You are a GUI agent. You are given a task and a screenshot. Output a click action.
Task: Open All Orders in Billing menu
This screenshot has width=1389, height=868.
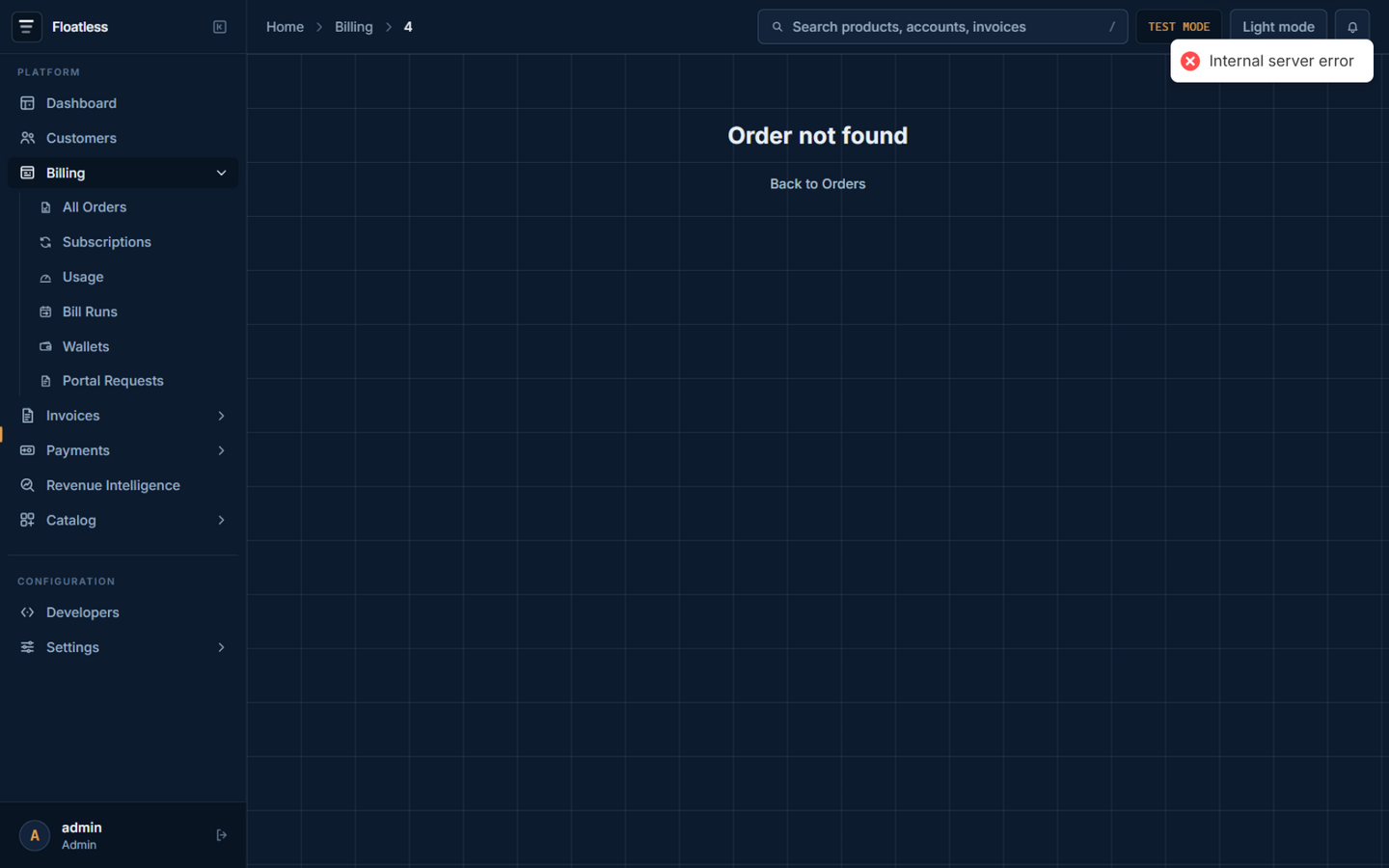coord(134,207)
